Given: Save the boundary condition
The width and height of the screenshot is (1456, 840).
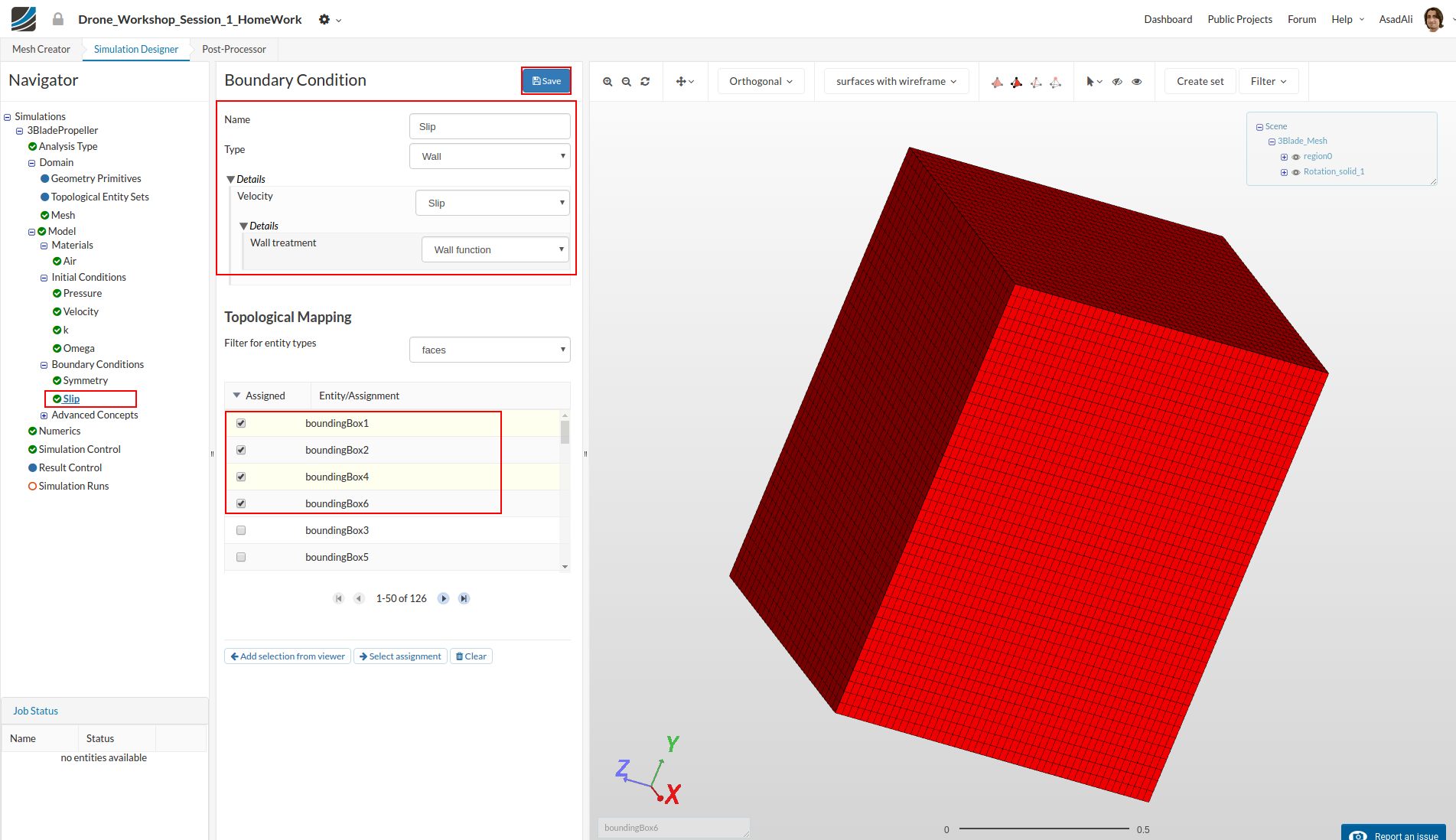Looking at the screenshot, I should (546, 81).
